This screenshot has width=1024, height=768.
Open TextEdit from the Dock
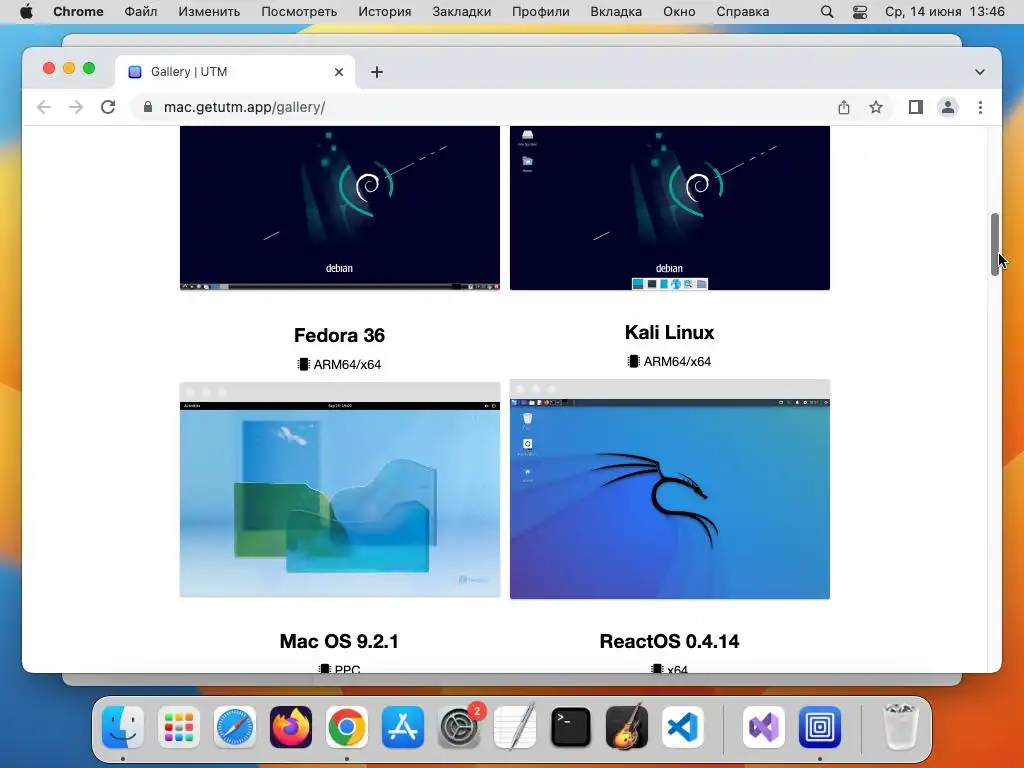click(515, 727)
